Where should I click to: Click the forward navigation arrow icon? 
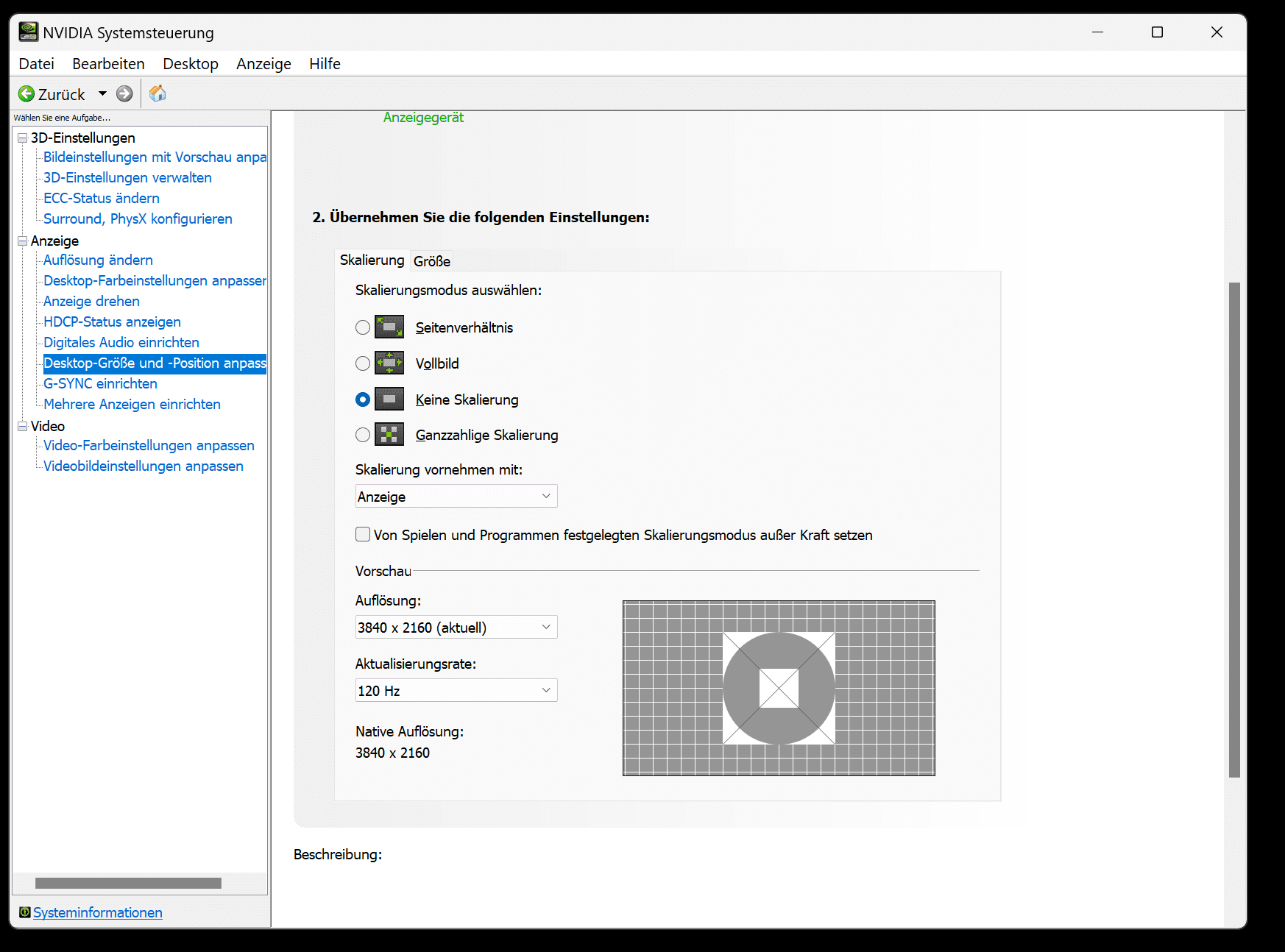coord(124,93)
